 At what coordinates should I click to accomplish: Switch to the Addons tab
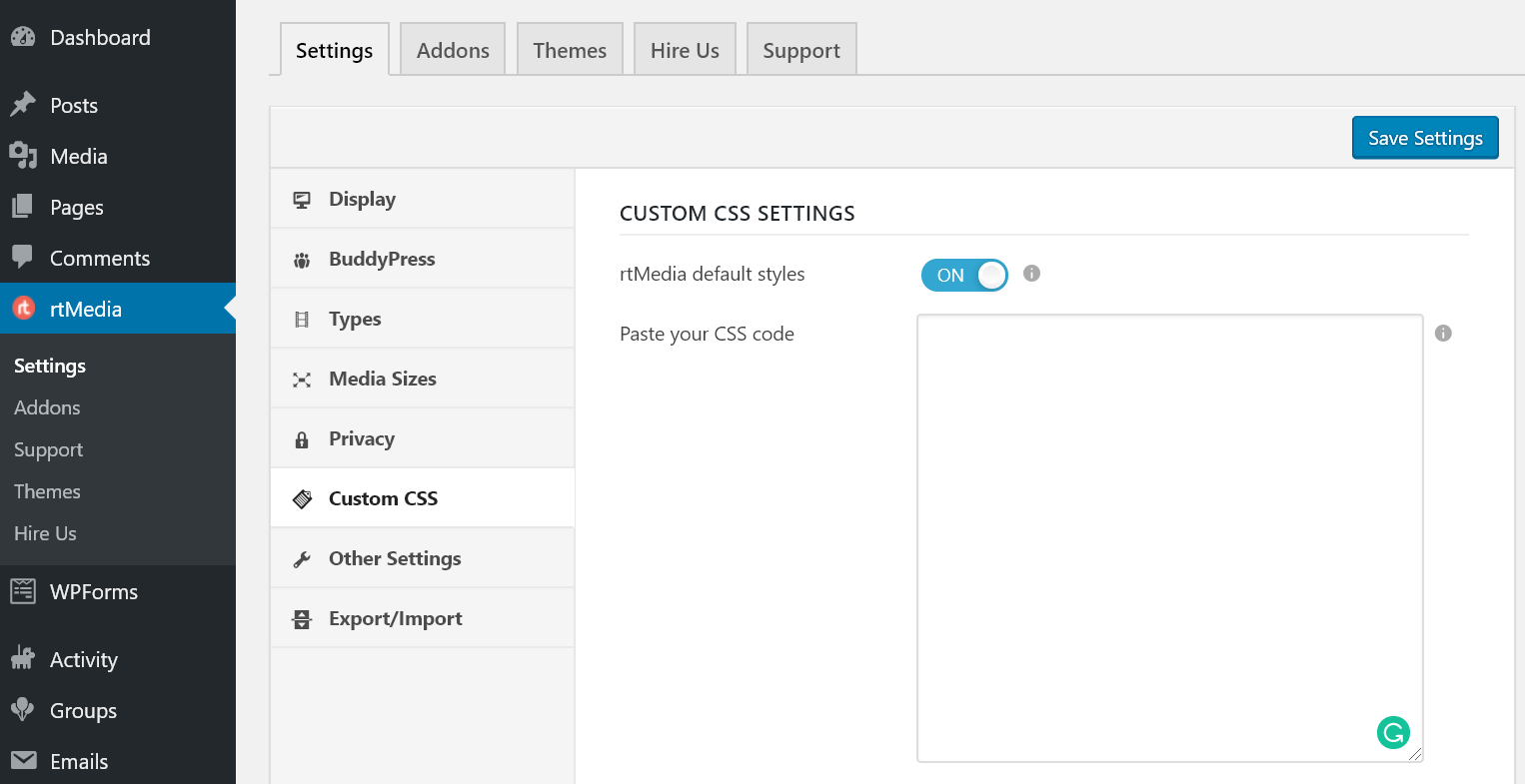point(452,48)
